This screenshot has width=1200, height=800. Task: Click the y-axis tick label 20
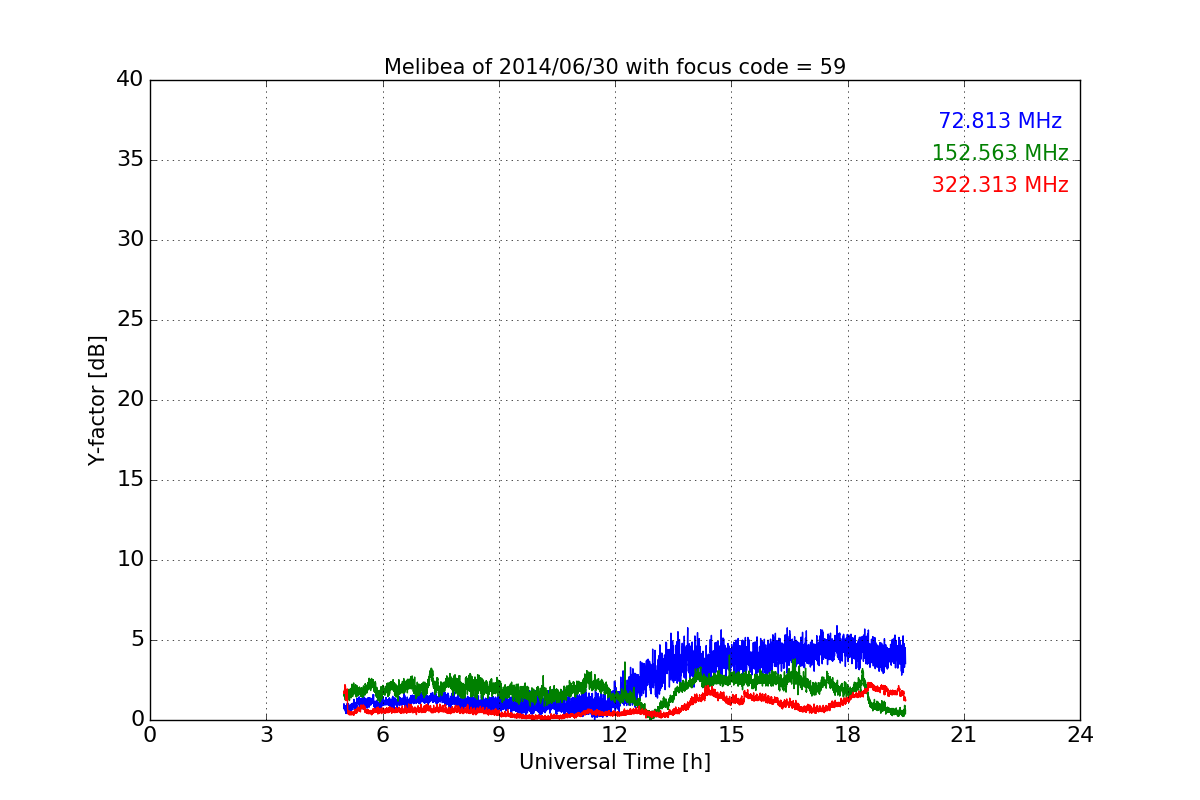click(x=130, y=400)
